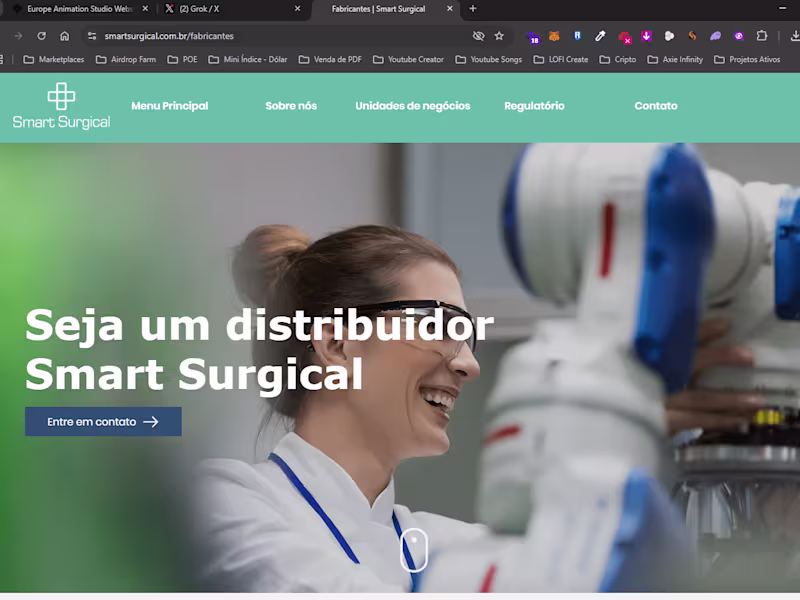Open the MetaMask fox extension

coord(554,36)
